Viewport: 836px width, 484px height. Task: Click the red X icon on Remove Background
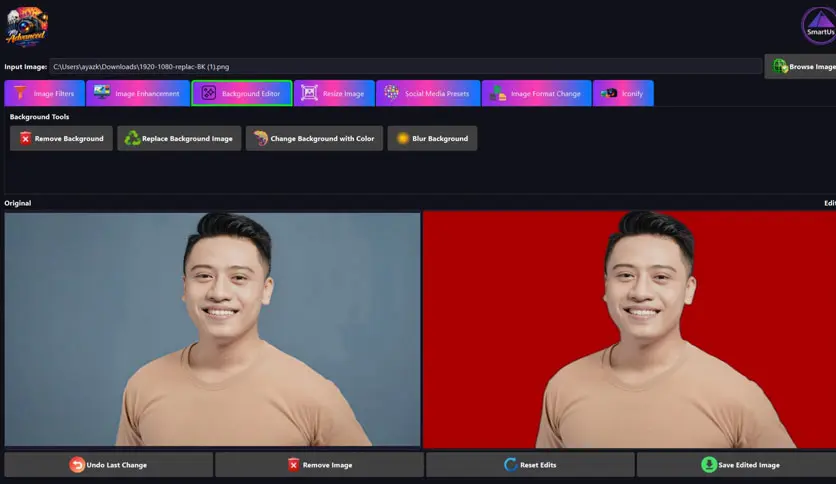click(x=25, y=139)
